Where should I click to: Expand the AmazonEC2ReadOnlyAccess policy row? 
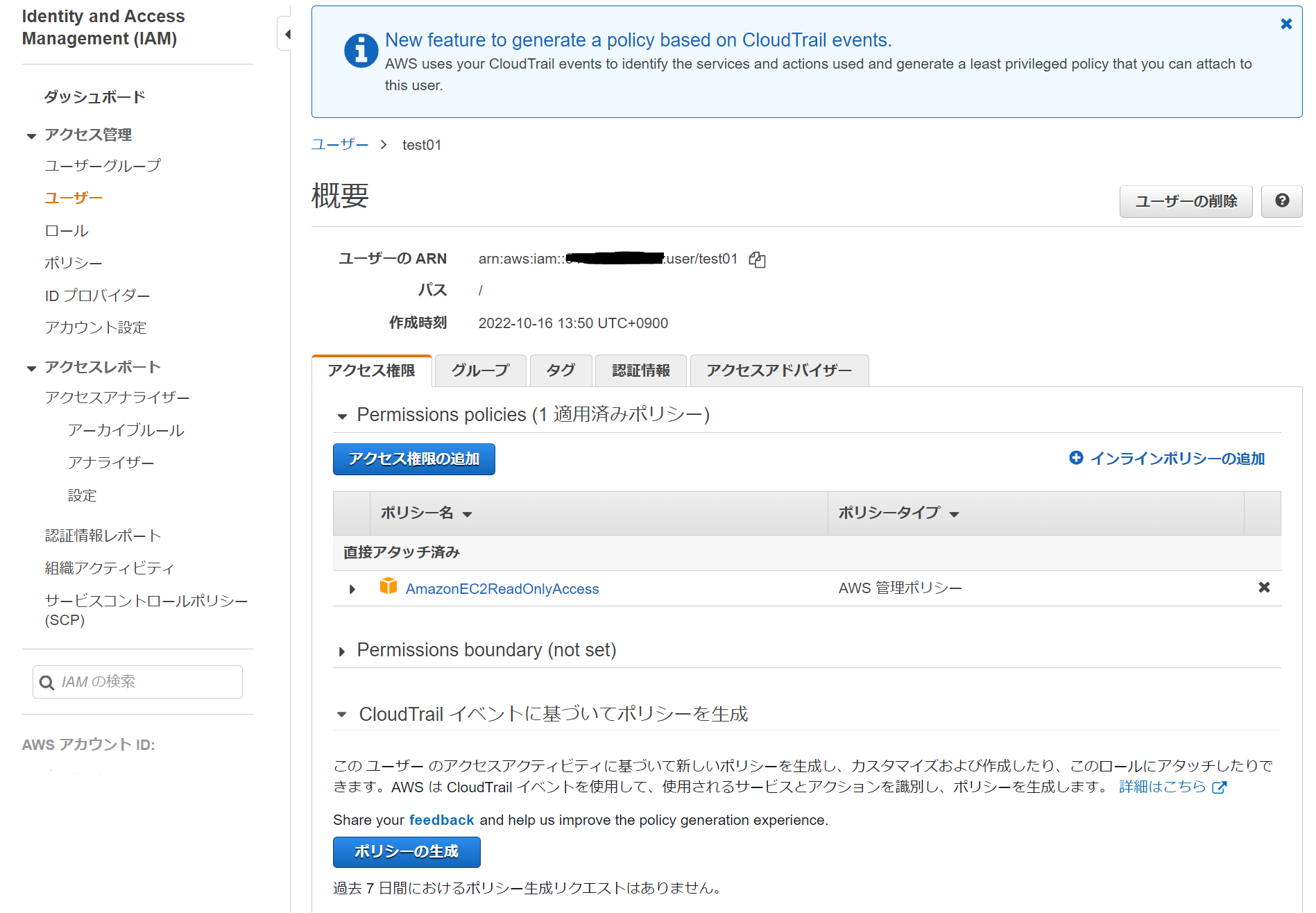click(x=352, y=589)
